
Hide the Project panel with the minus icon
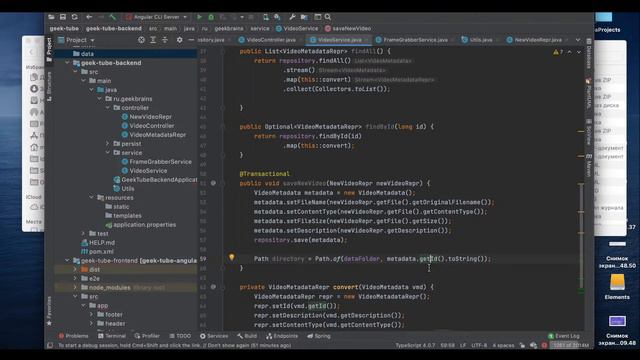[191, 40]
